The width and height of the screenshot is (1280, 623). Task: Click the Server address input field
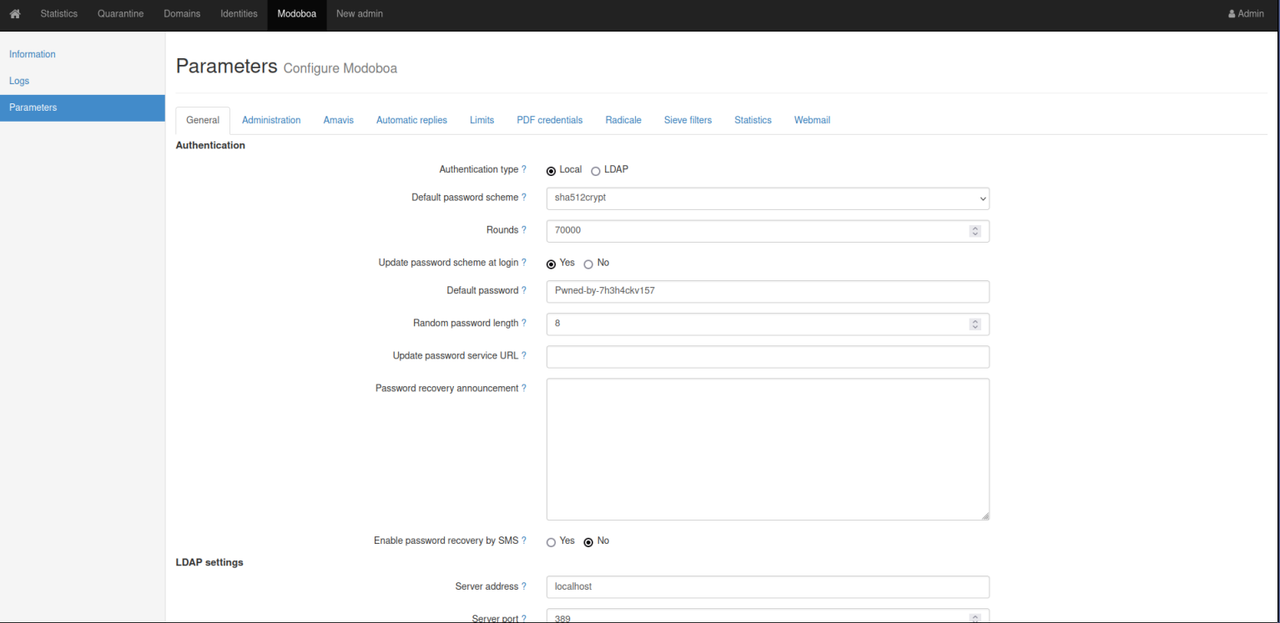click(x=768, y=587)
